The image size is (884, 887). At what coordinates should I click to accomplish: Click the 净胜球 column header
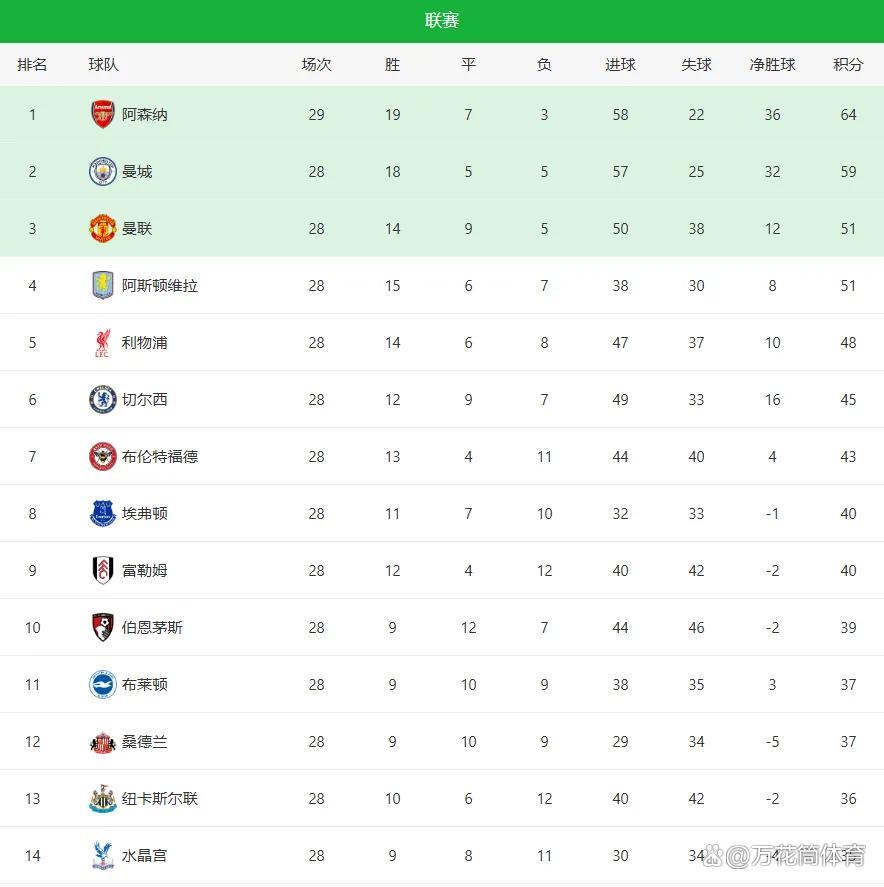pos(772,65)
